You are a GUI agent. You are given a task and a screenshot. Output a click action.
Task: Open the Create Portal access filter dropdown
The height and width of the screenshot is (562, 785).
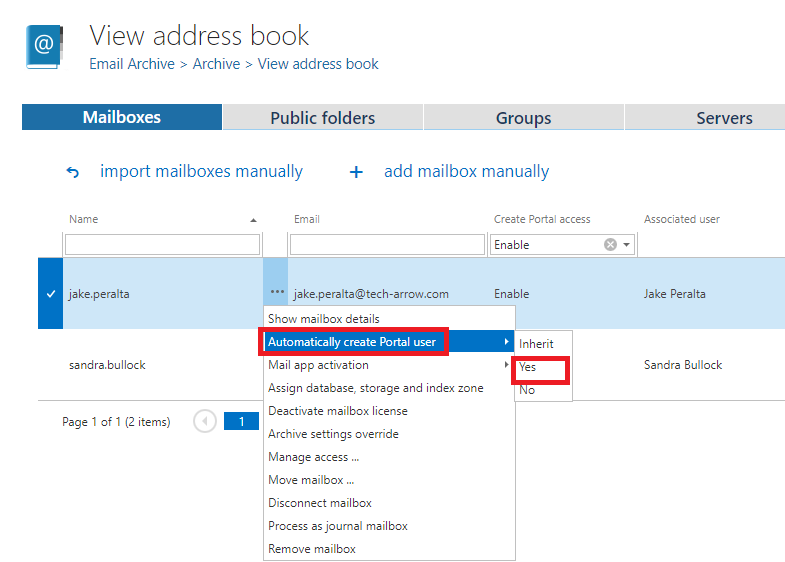click(627, 245)
